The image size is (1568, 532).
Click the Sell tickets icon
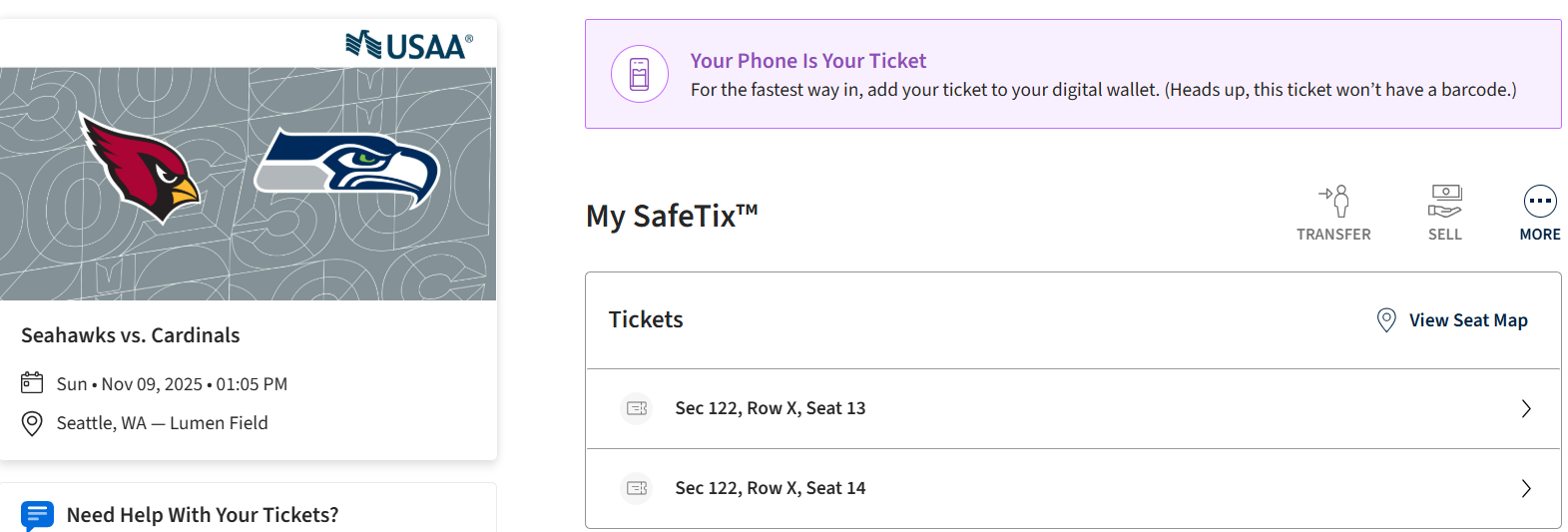(x=1444, y=201)
